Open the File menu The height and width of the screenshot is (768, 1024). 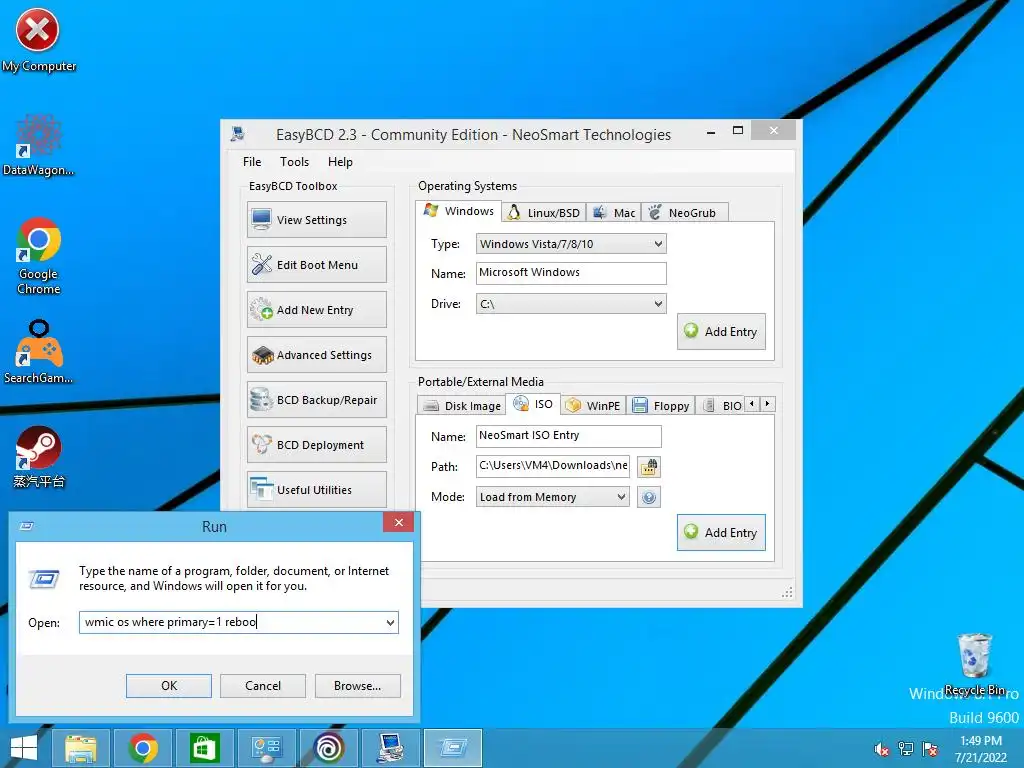[x=252, y=162]
